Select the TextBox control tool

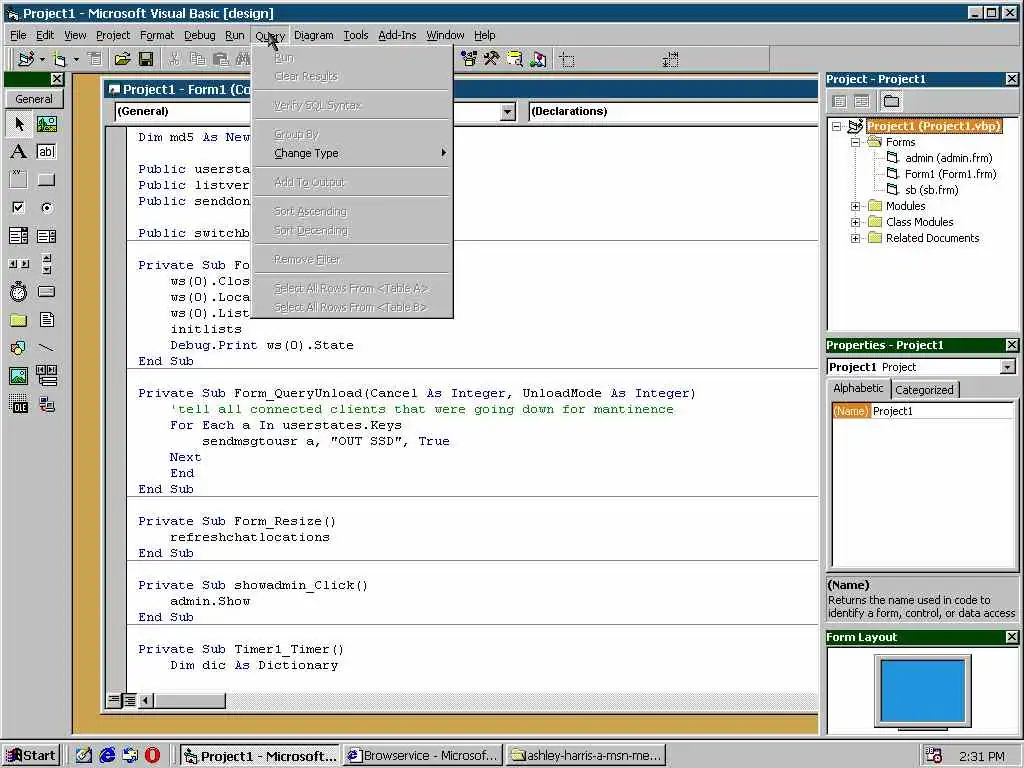point(46,152)
